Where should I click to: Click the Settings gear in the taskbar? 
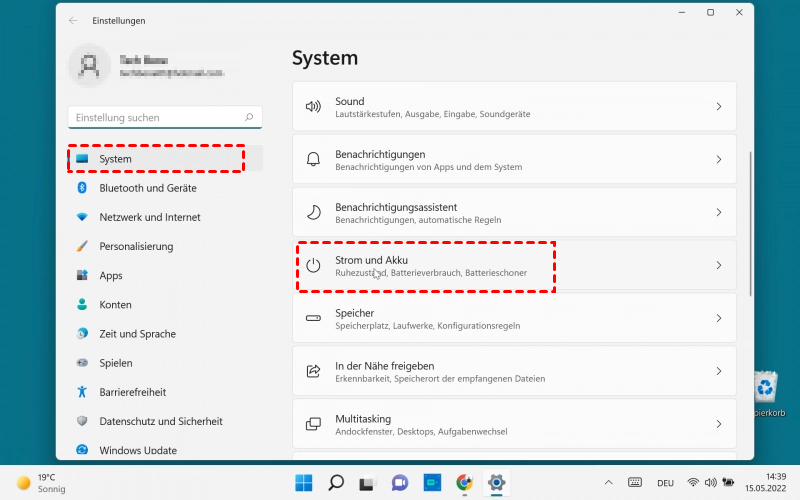click(496, 483)
